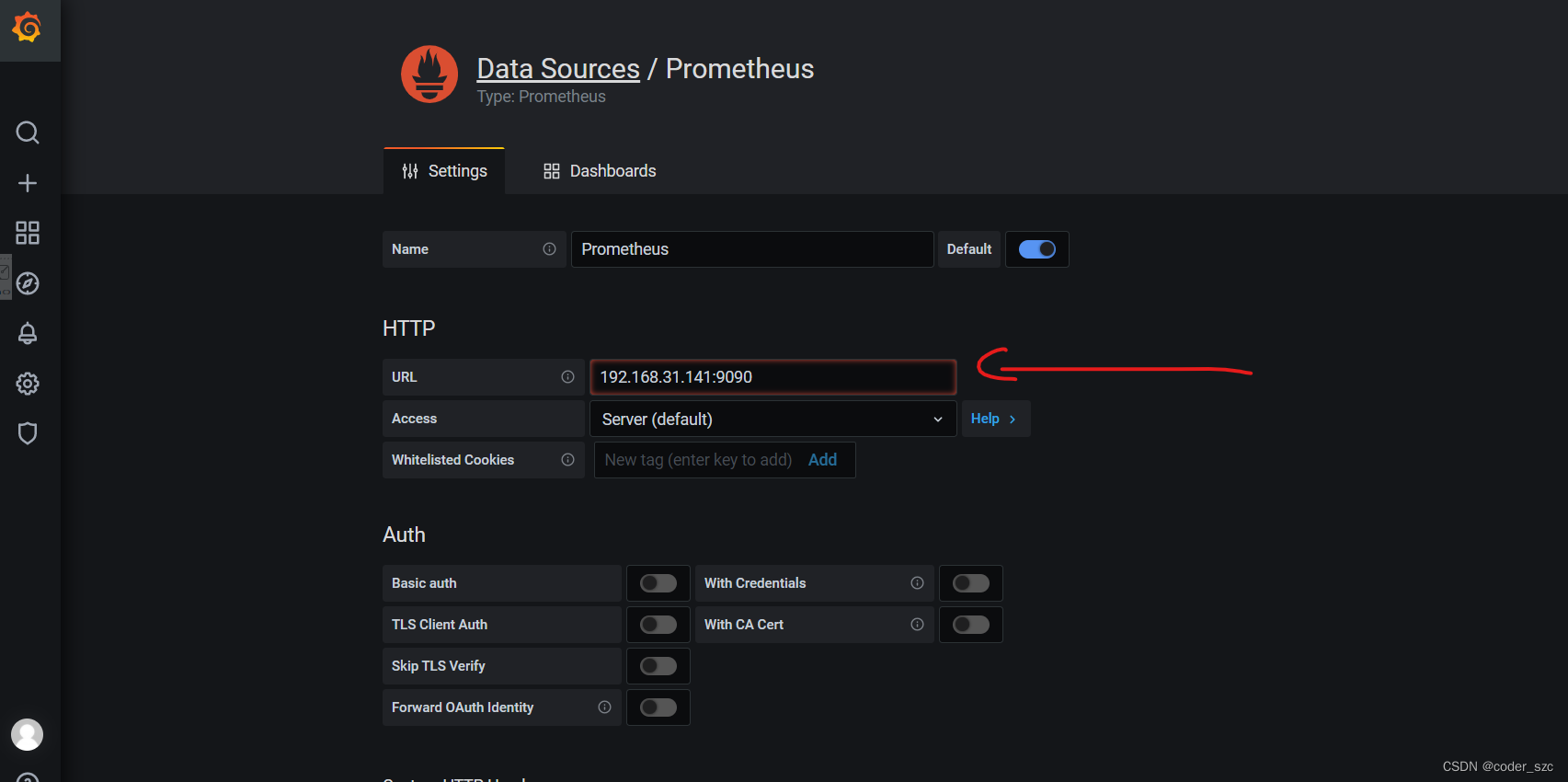Open the Dashboards grid icon in sidebar
Viewport: 1568px width, 782px height.
[x=28, y=233]
